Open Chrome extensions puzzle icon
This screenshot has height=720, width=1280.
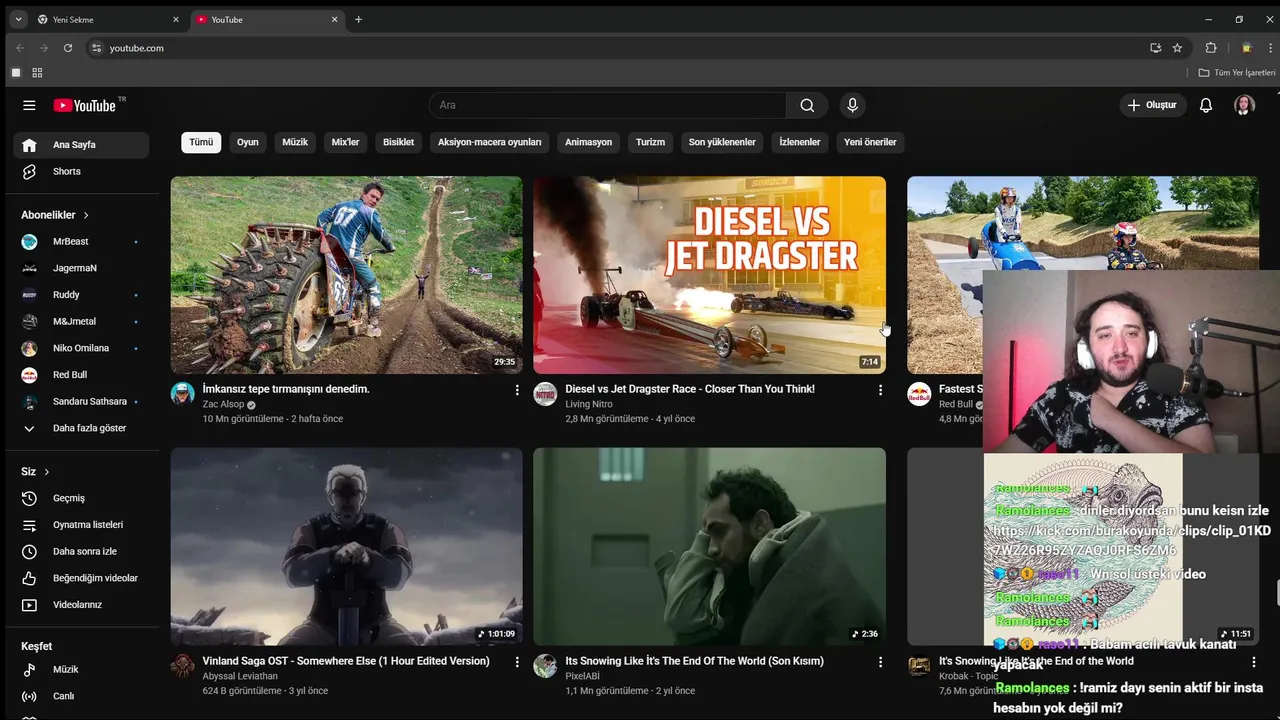point(1211,48)
